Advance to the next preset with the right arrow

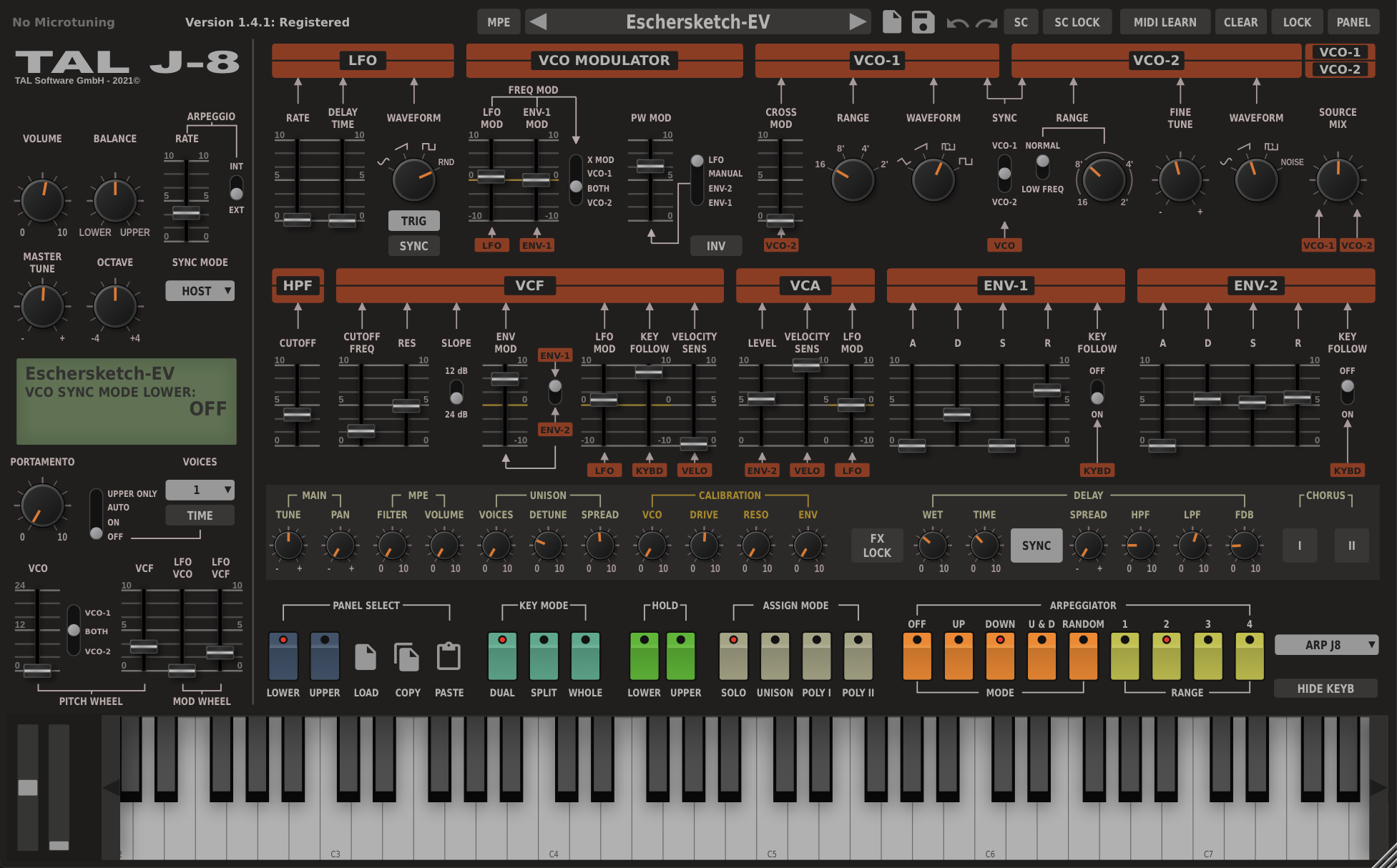point(858,21)
